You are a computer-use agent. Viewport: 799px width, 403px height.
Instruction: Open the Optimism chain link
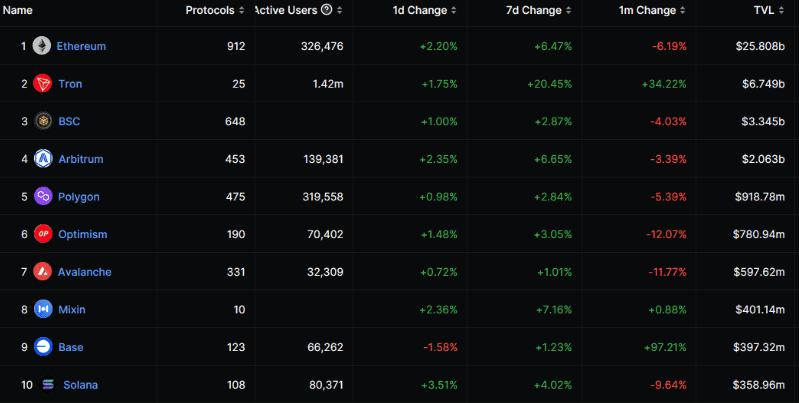pyautogui.click(x=83, y=235)
